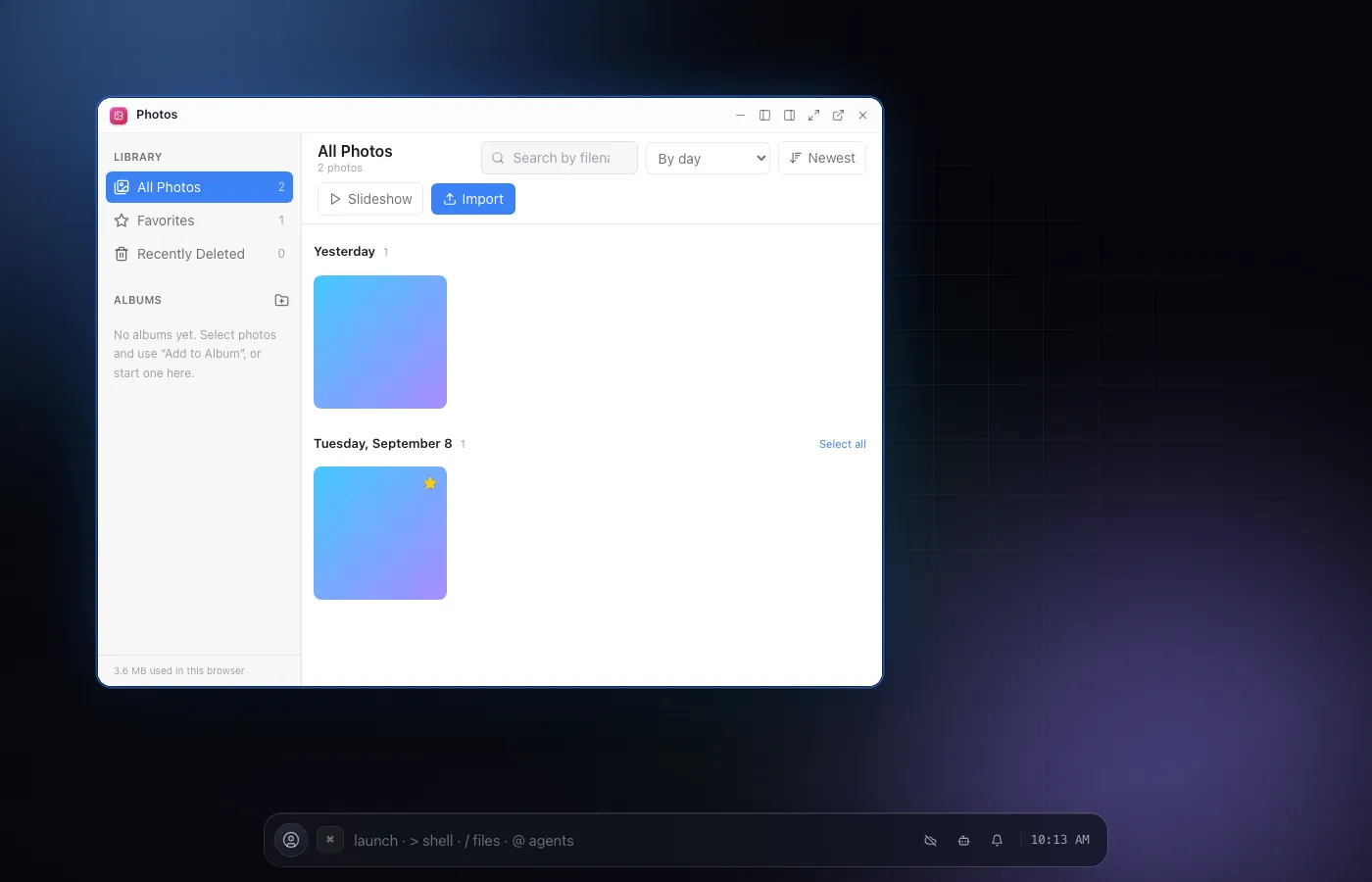1372x882 pixels.
Task: Click the 2 photos count subtitle
Action: click(x=340, y=169)
